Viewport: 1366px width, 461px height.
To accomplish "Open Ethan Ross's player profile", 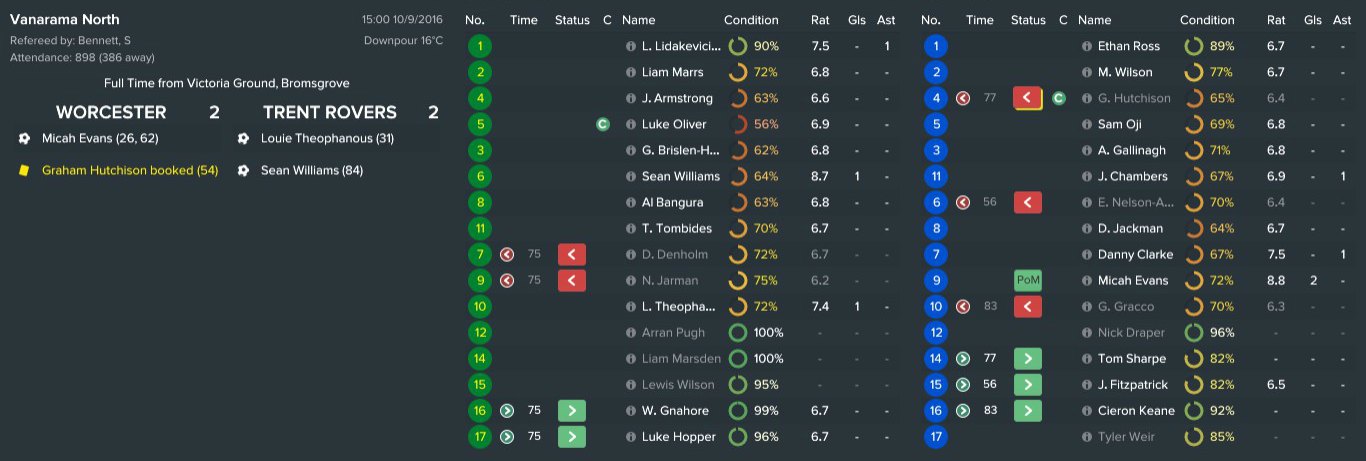I will click(1128, 46).
